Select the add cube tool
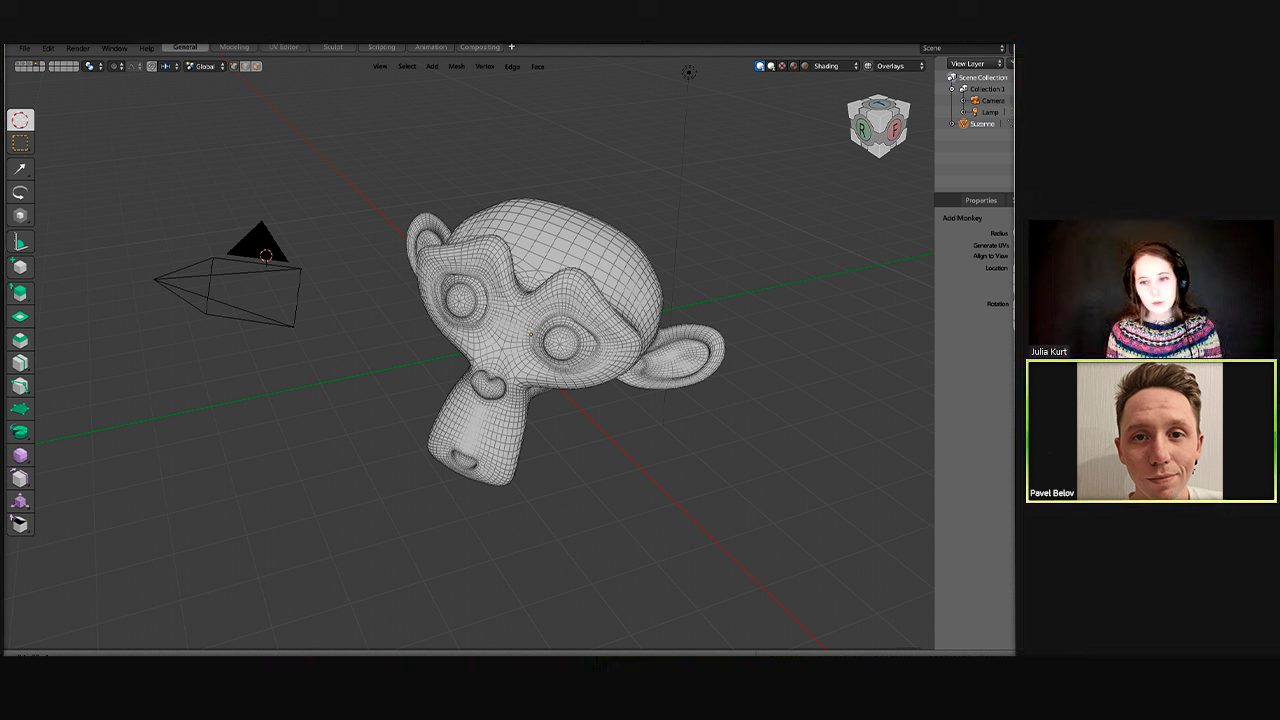Screen dimensions: 1280x720 point(20,266)
